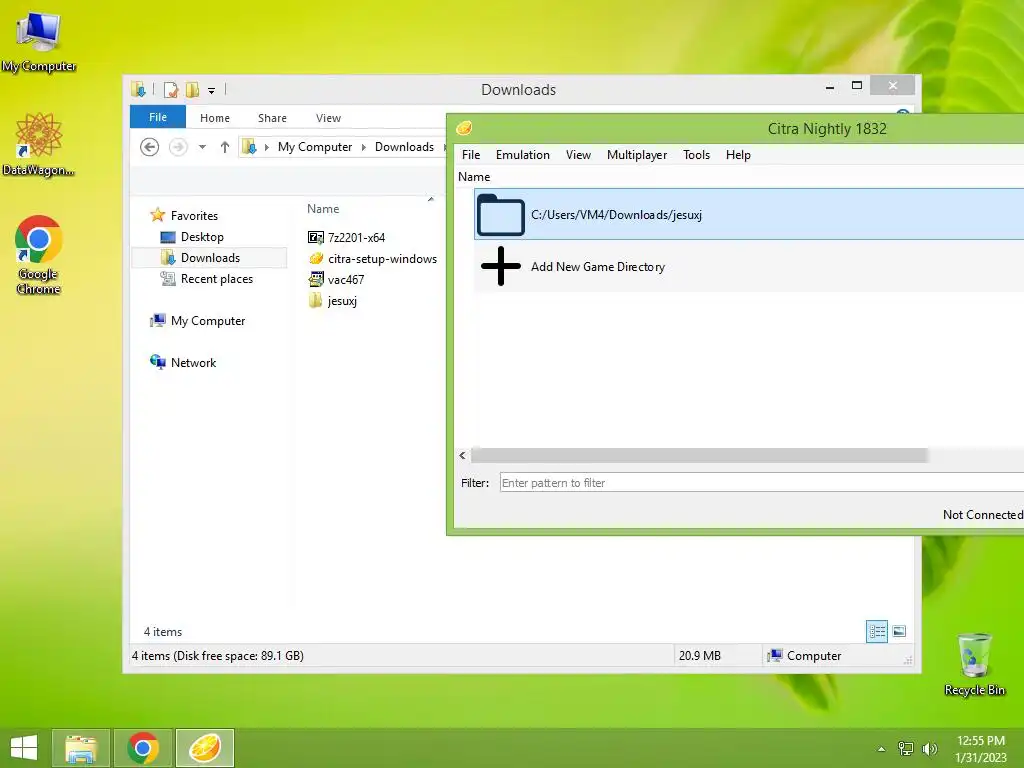Image resolution: width=1024 pixels, height=768 pixels.
Task: Switch to File Explorer on taskbar
Action: click(x=81, y=748)
